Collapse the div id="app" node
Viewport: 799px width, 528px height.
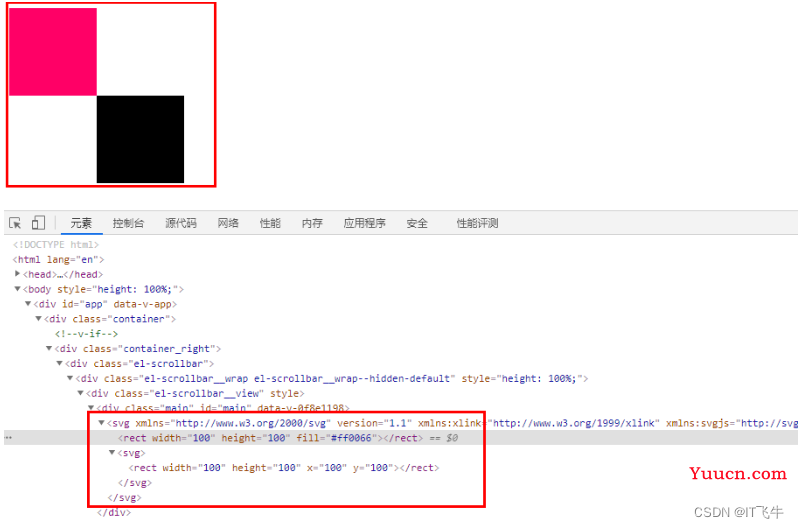click(28, 304)
